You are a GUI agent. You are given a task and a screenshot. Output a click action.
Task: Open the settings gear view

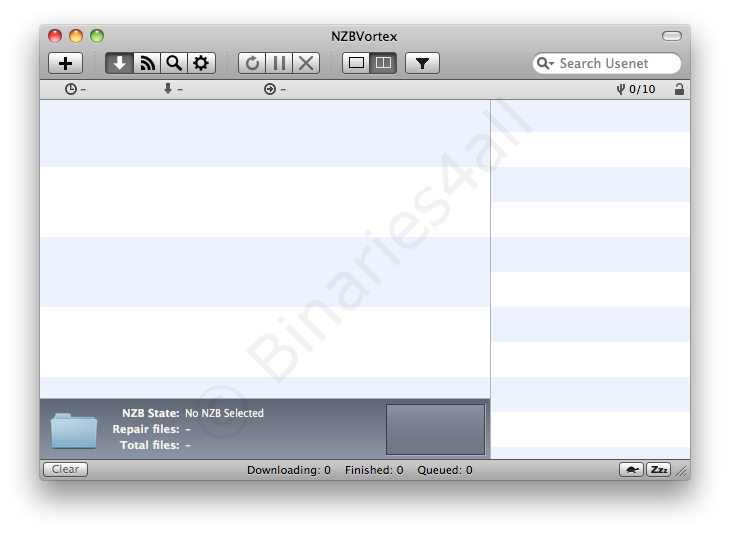201,63
